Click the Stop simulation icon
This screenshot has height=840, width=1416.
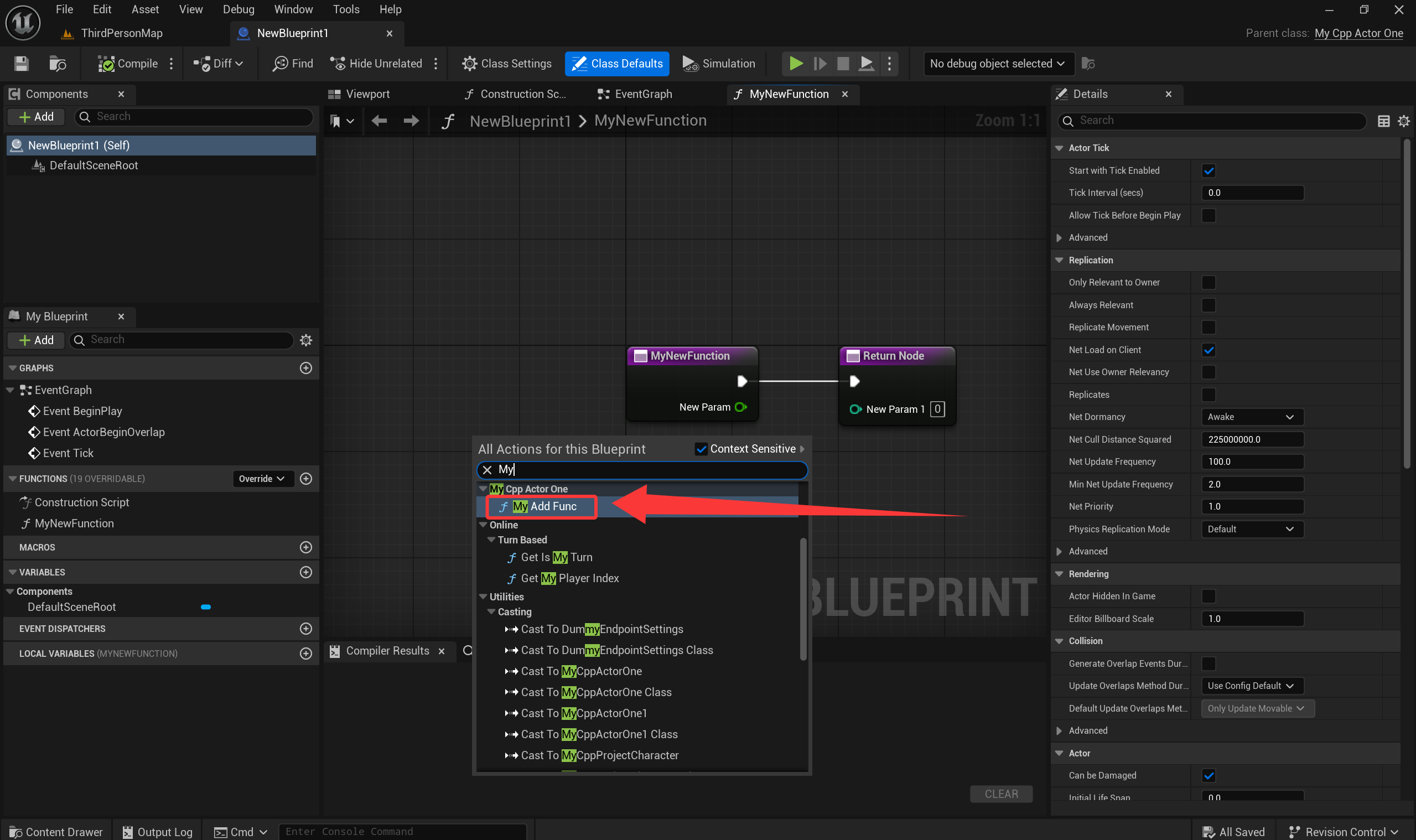click(843, 64)
